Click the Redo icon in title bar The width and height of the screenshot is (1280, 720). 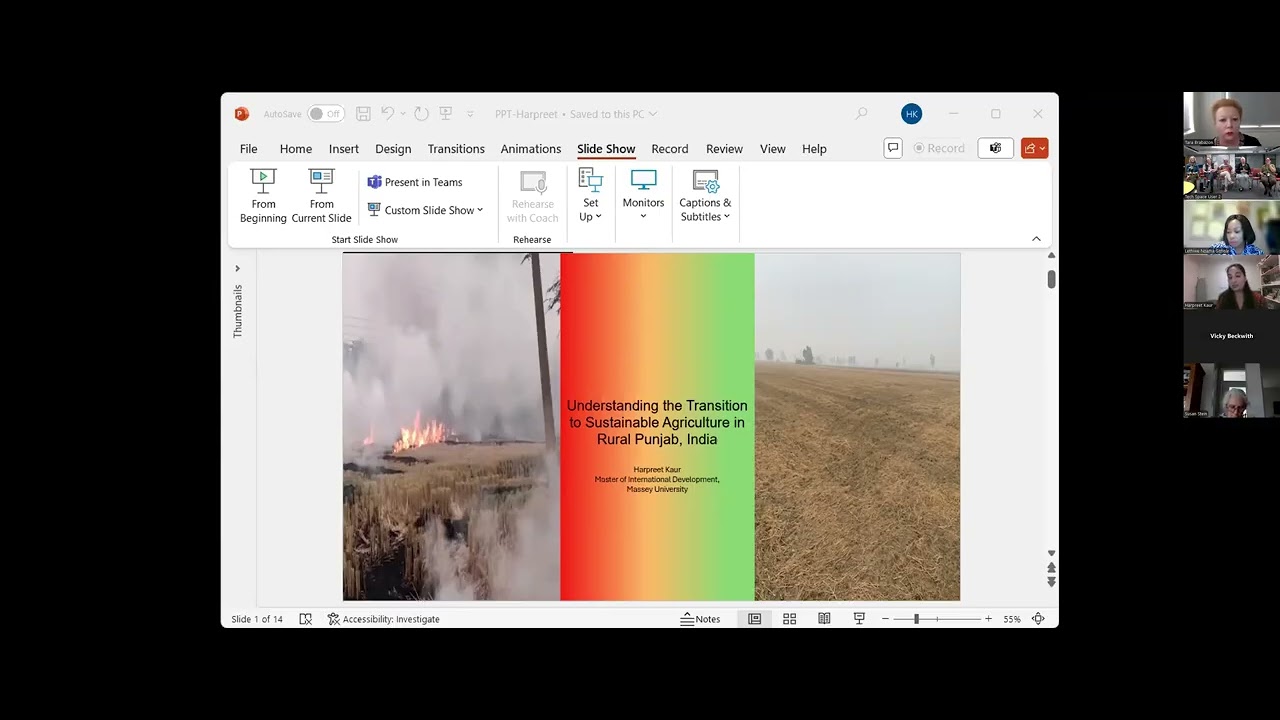click(421, 114)
